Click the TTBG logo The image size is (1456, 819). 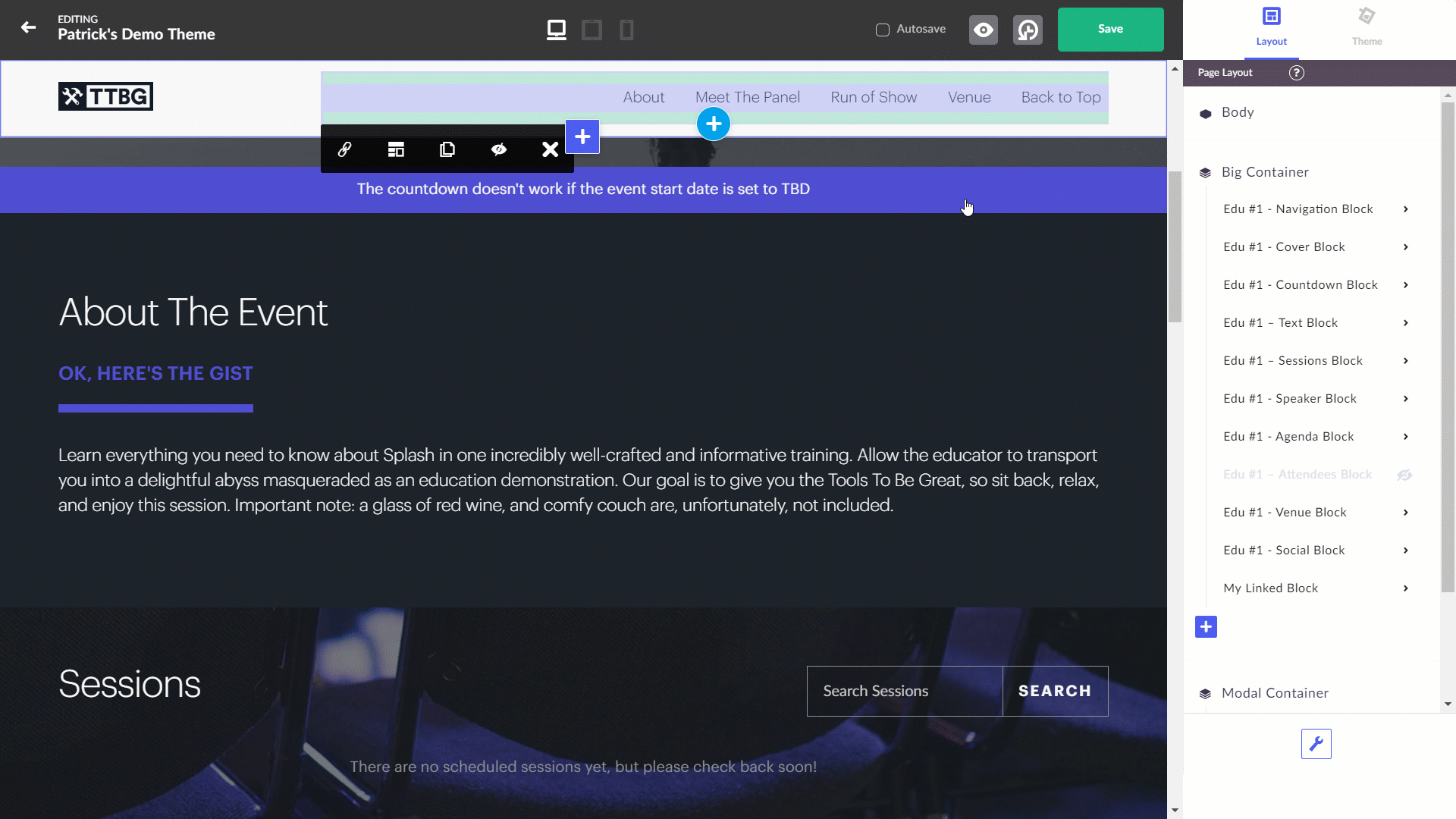[x=105, y=96]
